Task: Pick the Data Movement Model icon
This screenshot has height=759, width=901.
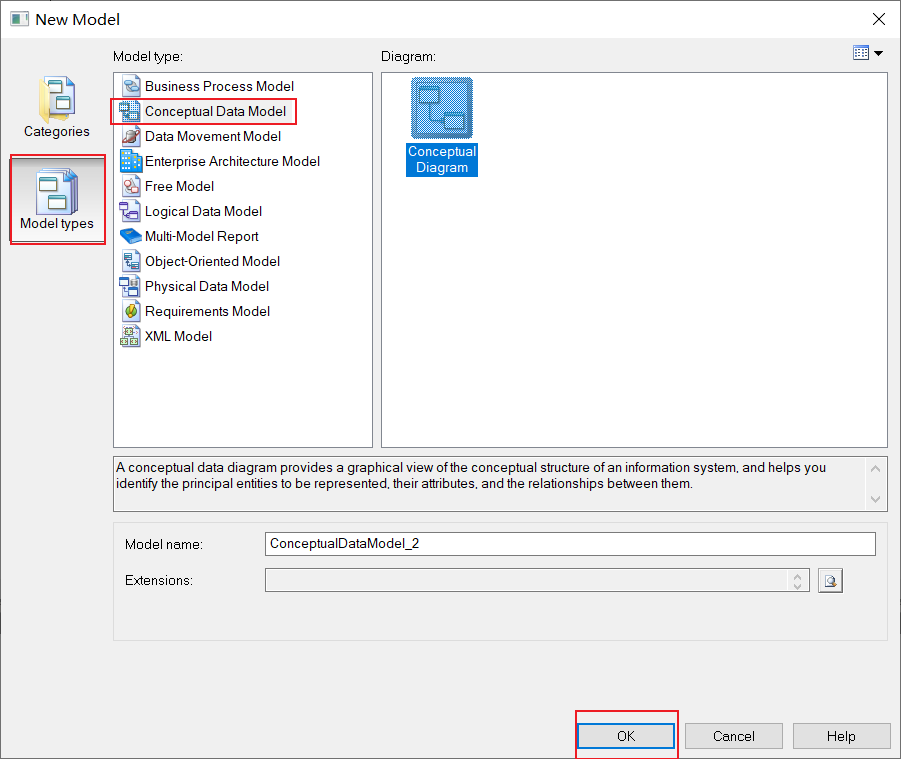Action: coord(131,136)
